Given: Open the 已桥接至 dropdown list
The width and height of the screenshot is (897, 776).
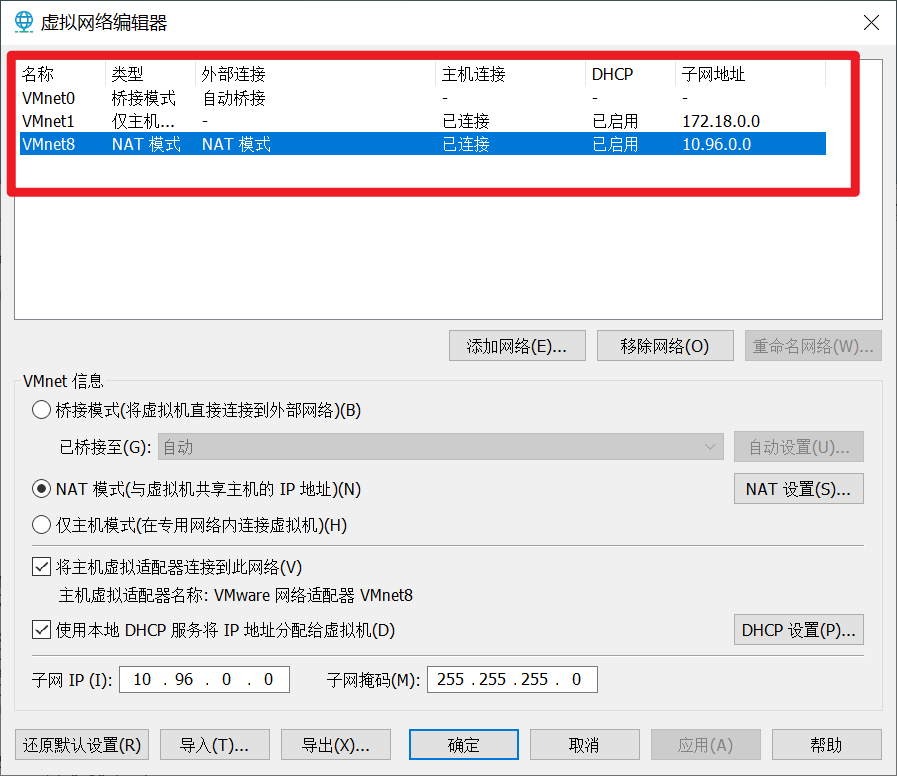Looking at the screenshot, I should coord(439,447).
